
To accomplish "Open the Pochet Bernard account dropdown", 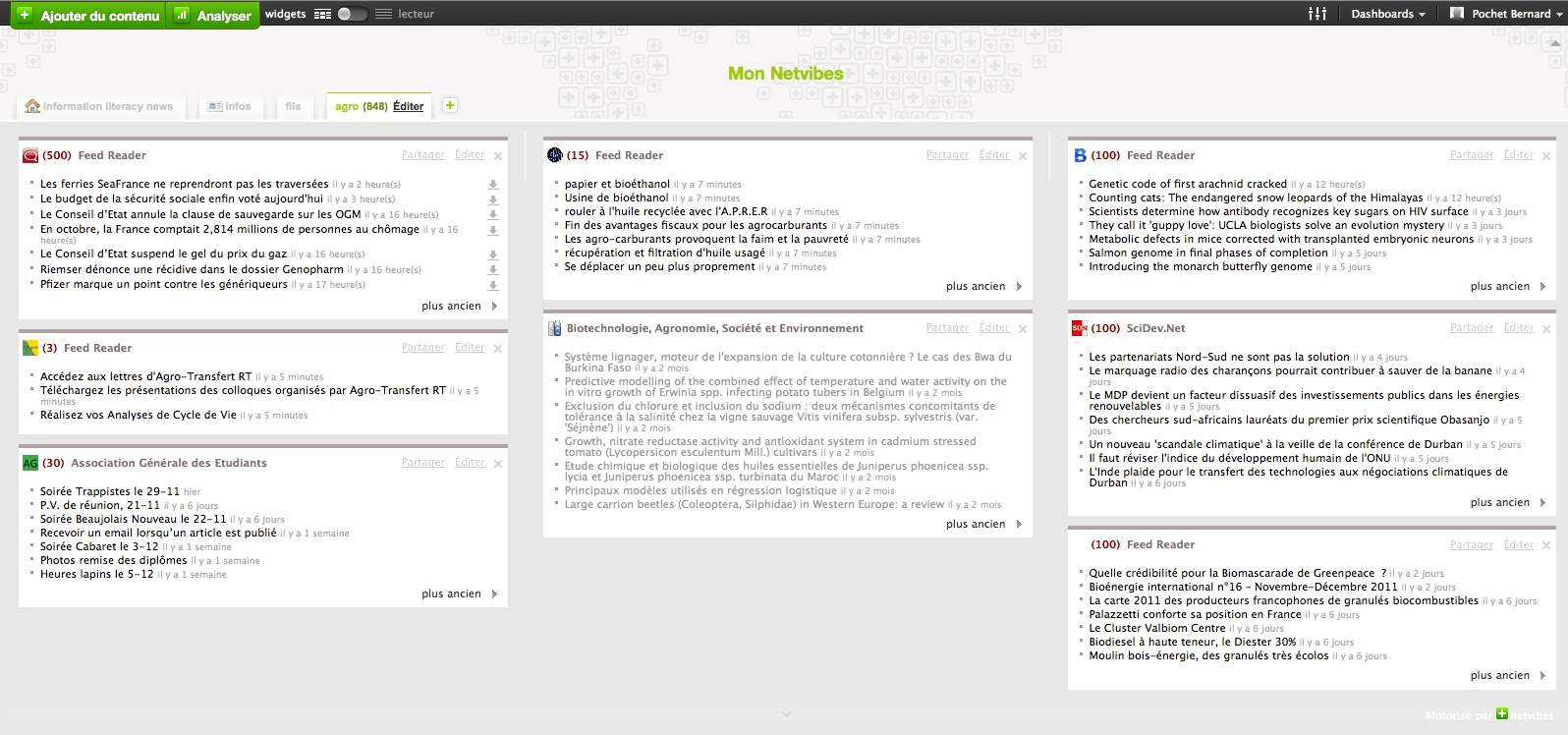I will (1517, 14).
